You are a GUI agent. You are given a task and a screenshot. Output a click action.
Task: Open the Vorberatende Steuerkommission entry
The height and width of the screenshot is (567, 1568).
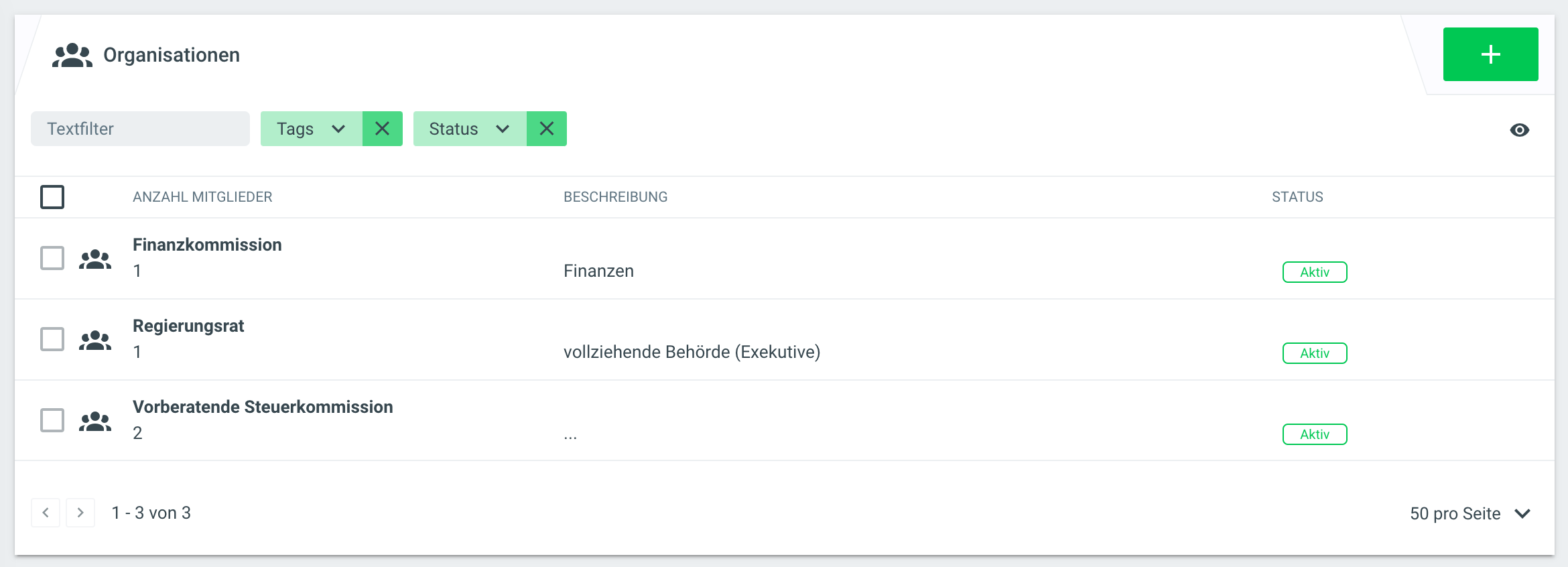[x=263, y=407]
